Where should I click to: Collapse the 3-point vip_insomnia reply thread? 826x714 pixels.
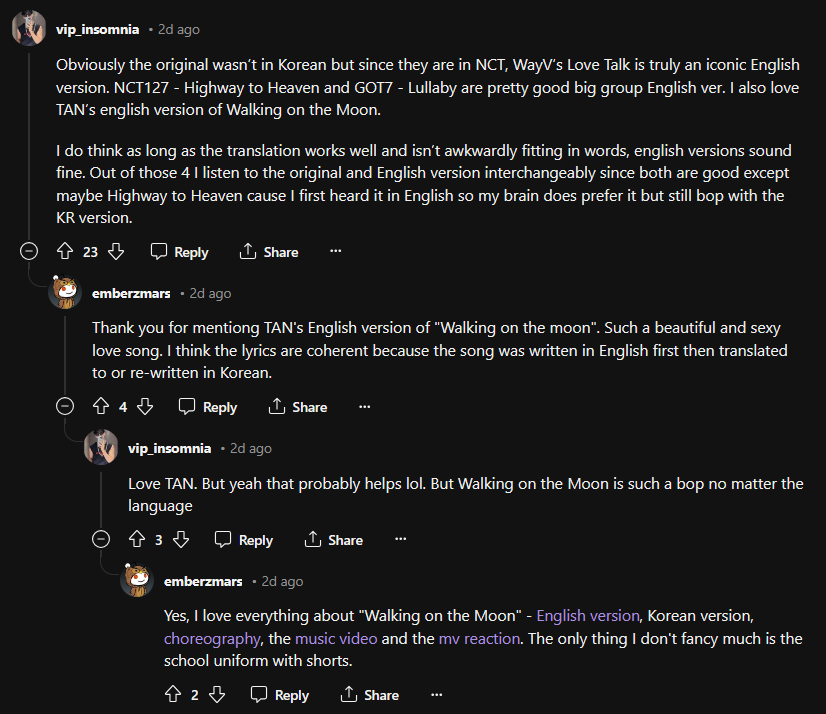click(x=101, y=540)
